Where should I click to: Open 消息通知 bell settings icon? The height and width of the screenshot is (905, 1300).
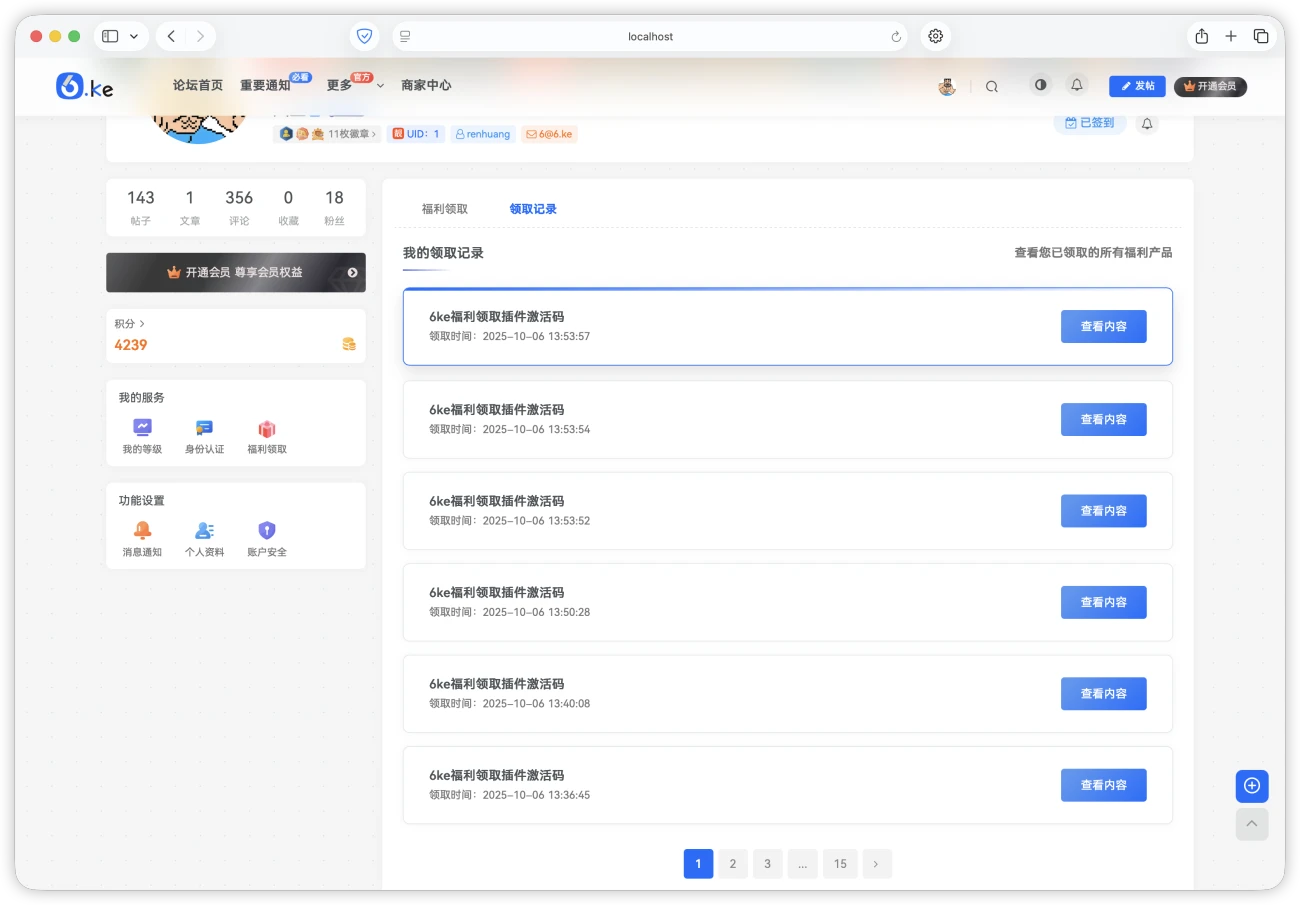point(142,531)
